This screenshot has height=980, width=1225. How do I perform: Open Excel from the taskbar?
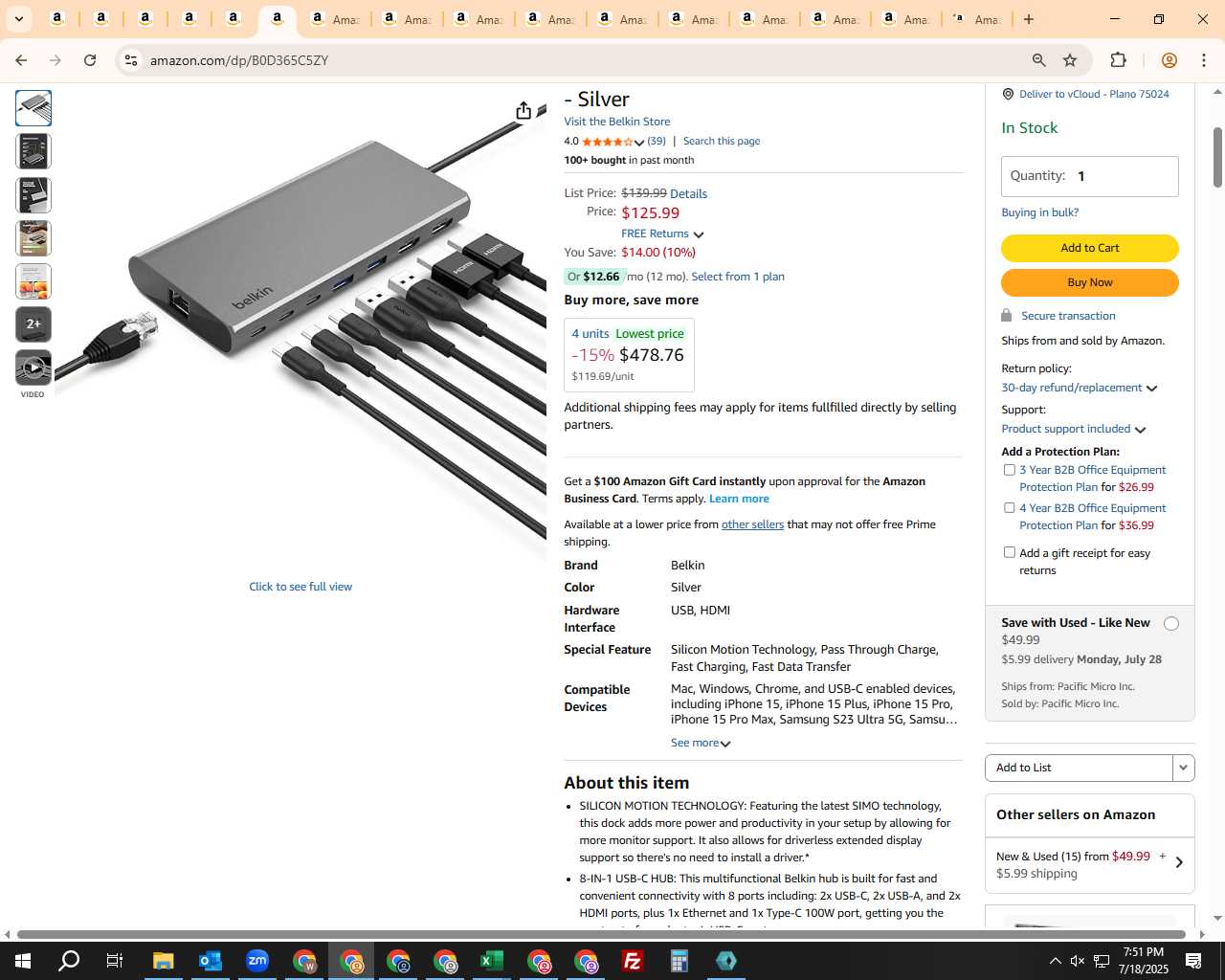(x=492, y=961)
